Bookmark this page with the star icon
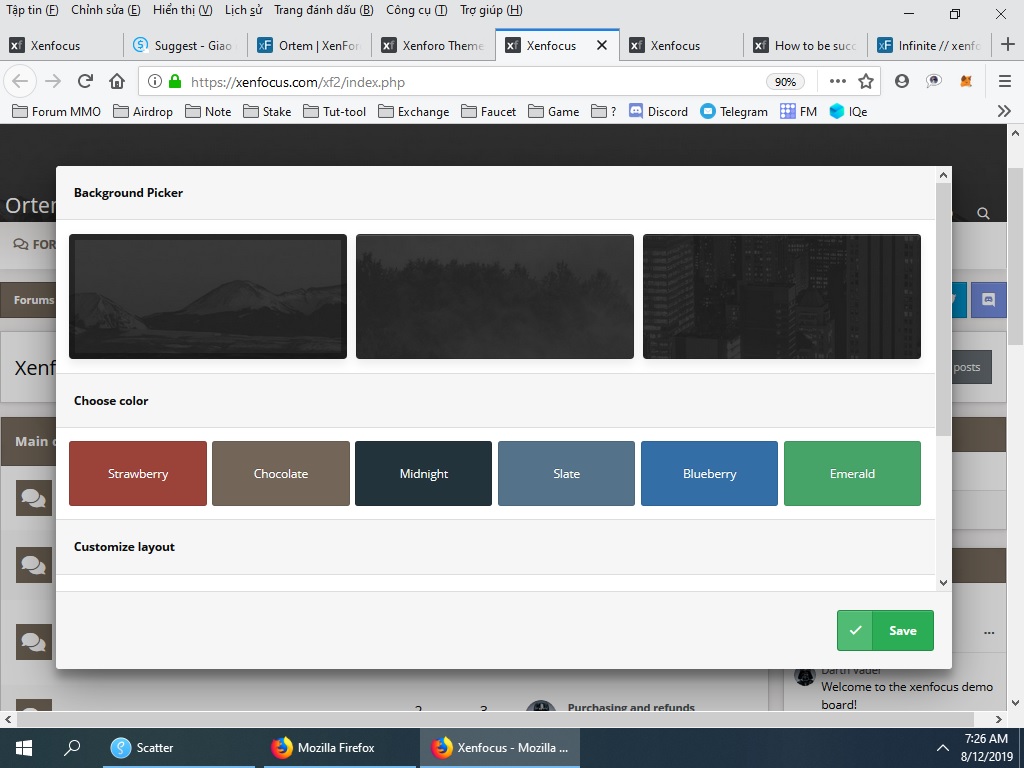Screen dimensions: 1024x768 tap(866, 82)
